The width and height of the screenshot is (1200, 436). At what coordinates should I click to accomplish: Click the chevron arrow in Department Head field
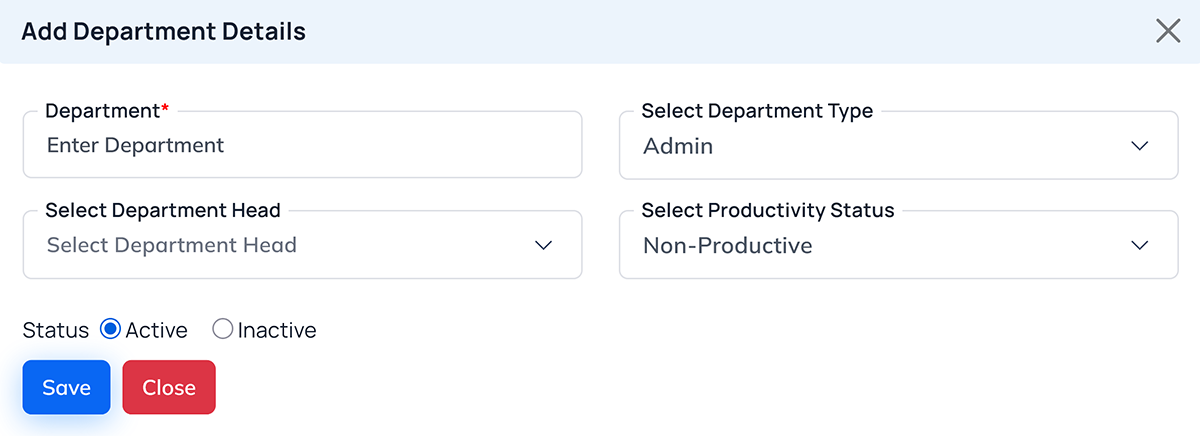(x=543, y=245)
